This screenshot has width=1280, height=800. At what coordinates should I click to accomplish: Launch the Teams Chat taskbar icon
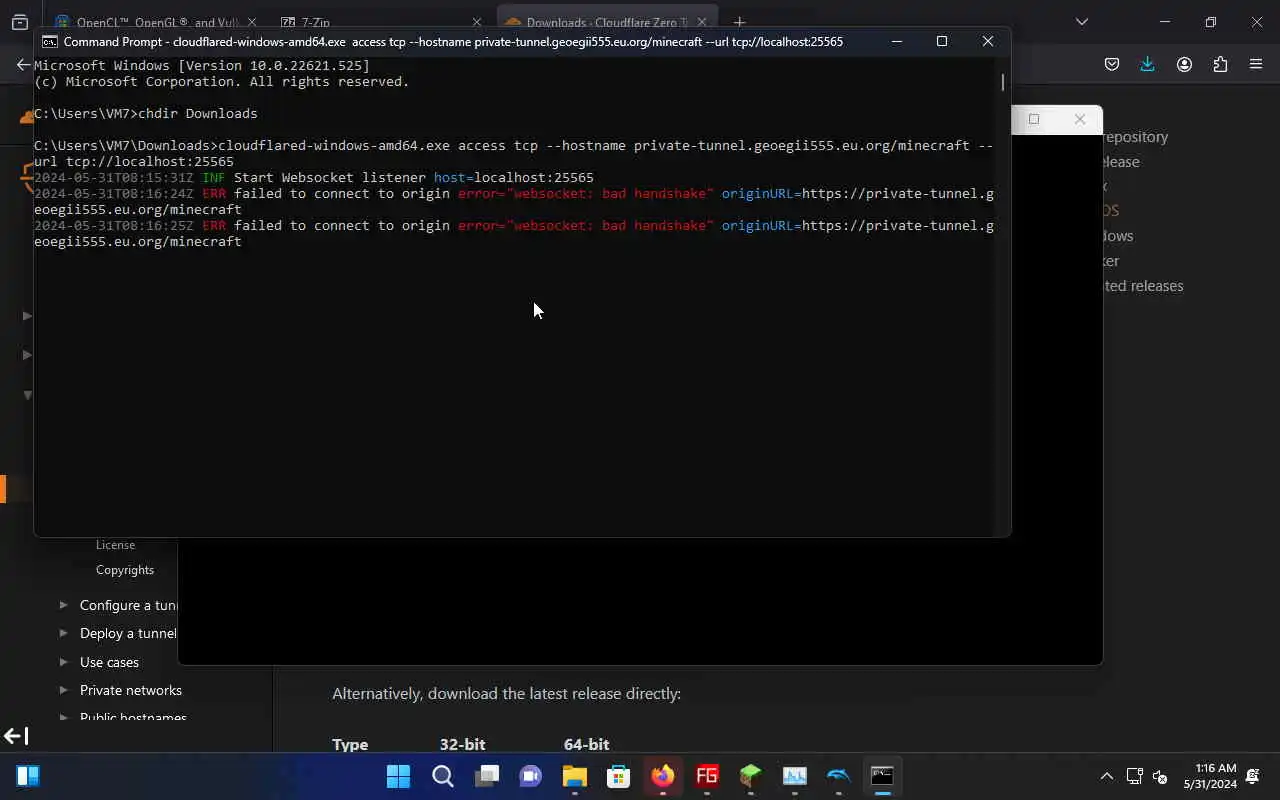point(530,776)
